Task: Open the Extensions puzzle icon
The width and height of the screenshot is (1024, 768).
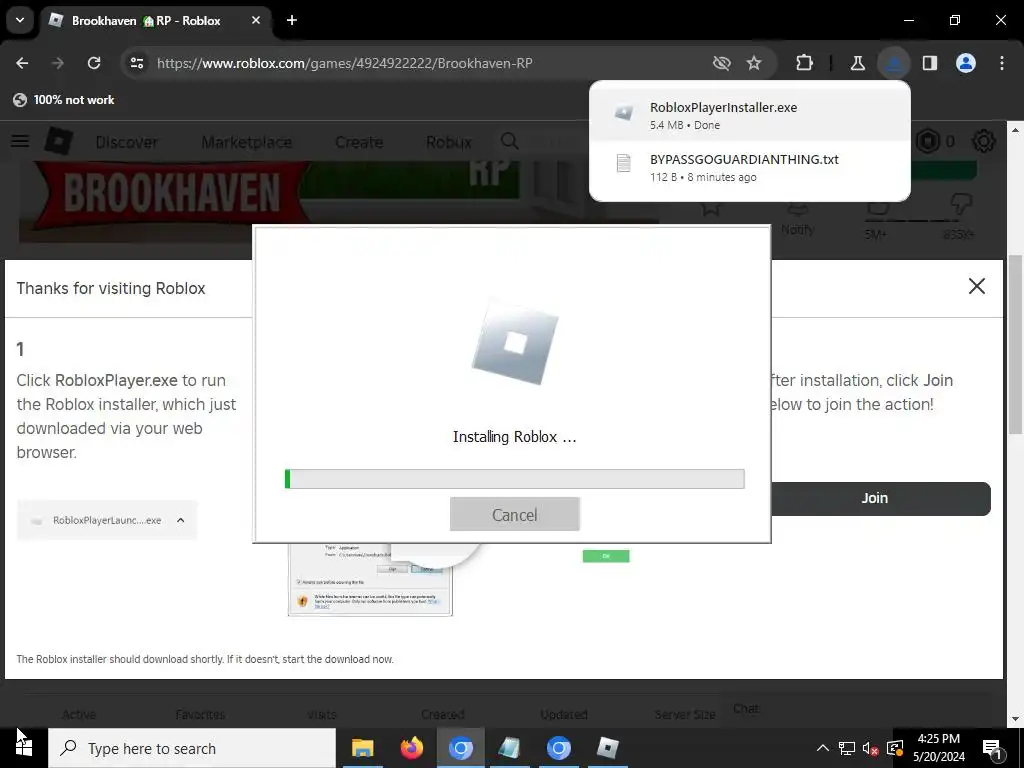Action: tap(805, 63)
